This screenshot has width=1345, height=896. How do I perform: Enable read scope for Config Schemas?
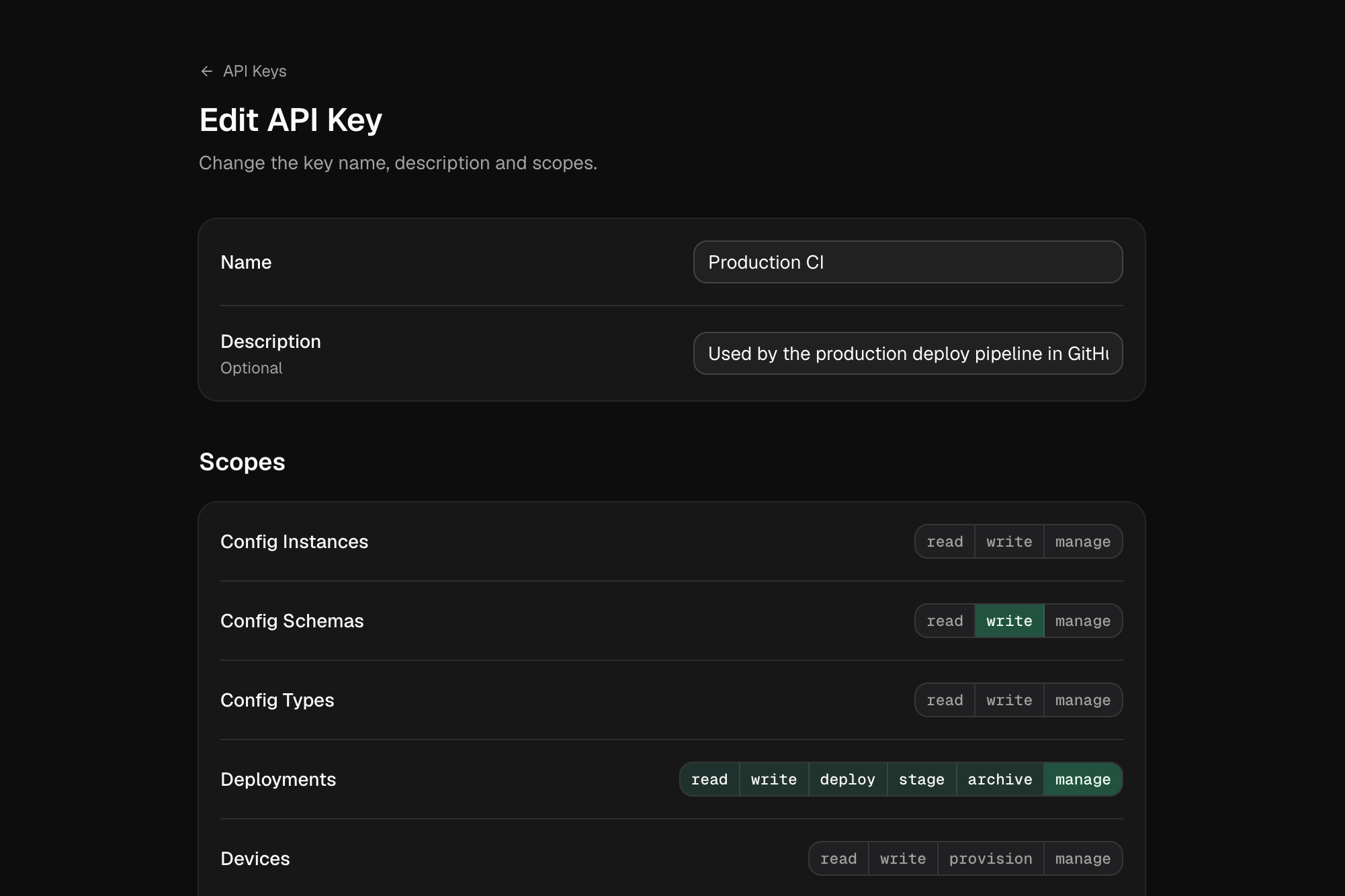coord(945,621)
